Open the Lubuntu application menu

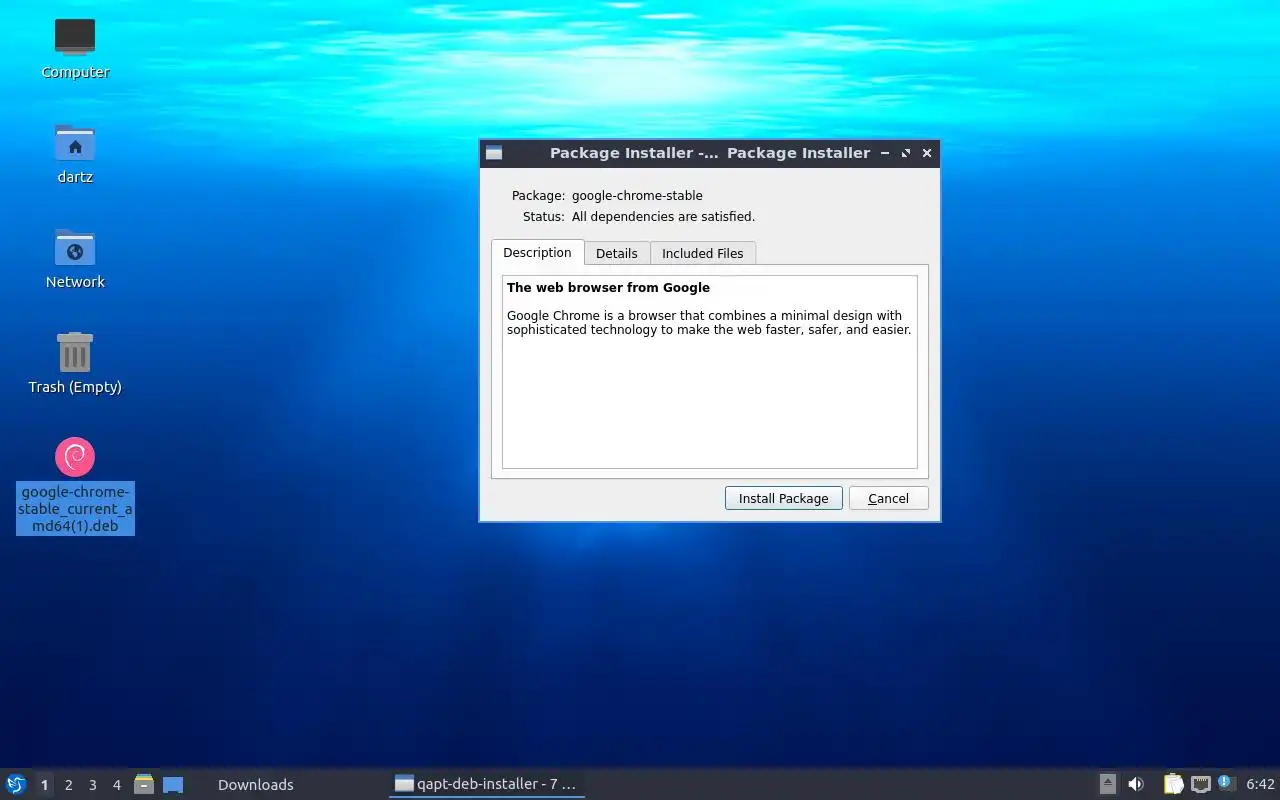[16, 784]
